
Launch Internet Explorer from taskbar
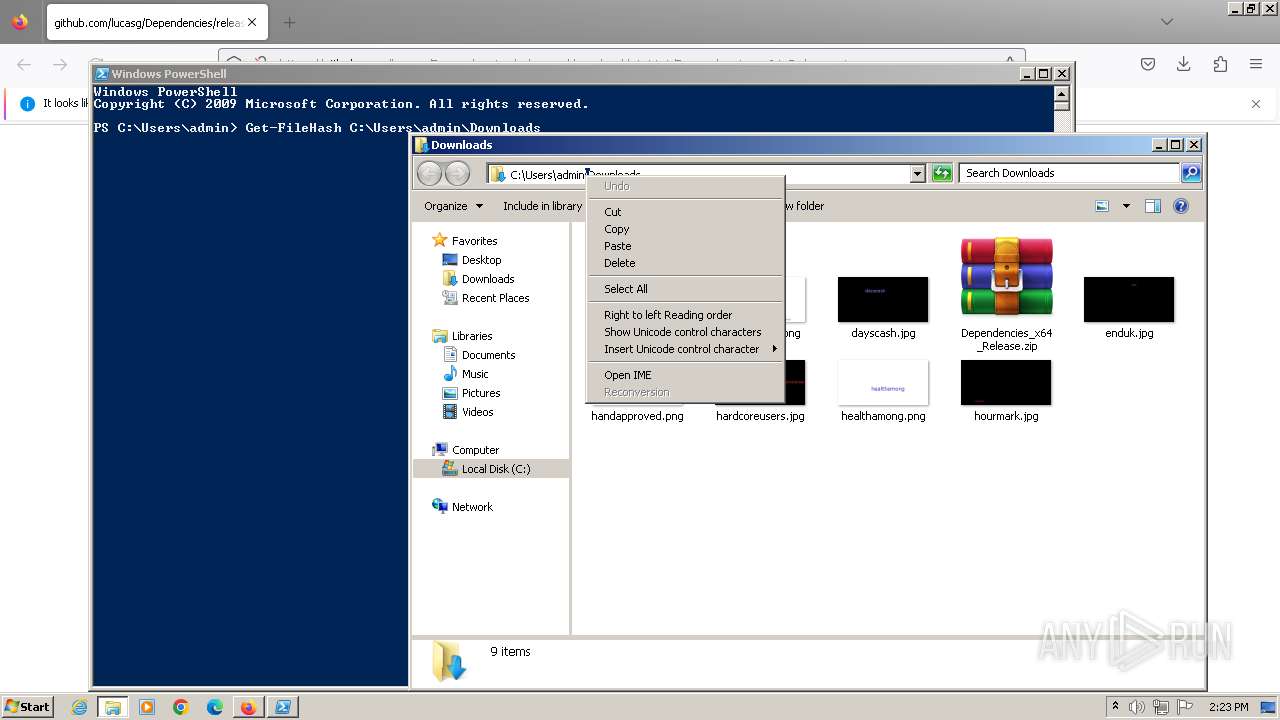(x=79, y=707)
